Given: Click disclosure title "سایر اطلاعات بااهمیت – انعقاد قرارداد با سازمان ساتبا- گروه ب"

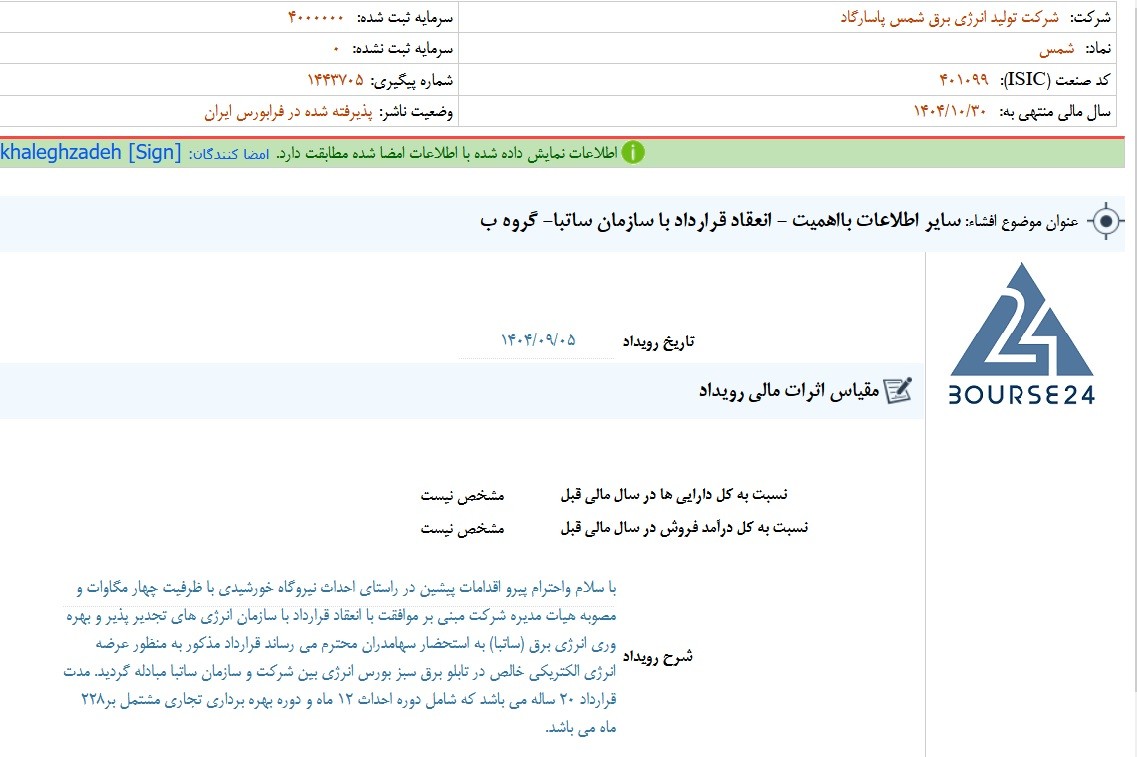Looking at the screenshot, I should [x=720, y=220].
